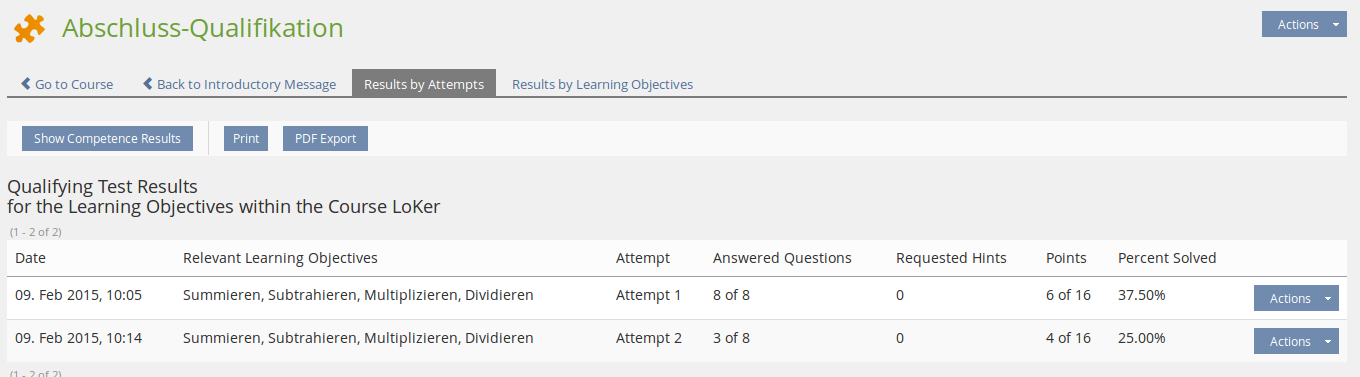The image size is (1360, 377).
Task: Click the Abschluss-Qualifikation title
Action: coord(203,28)
